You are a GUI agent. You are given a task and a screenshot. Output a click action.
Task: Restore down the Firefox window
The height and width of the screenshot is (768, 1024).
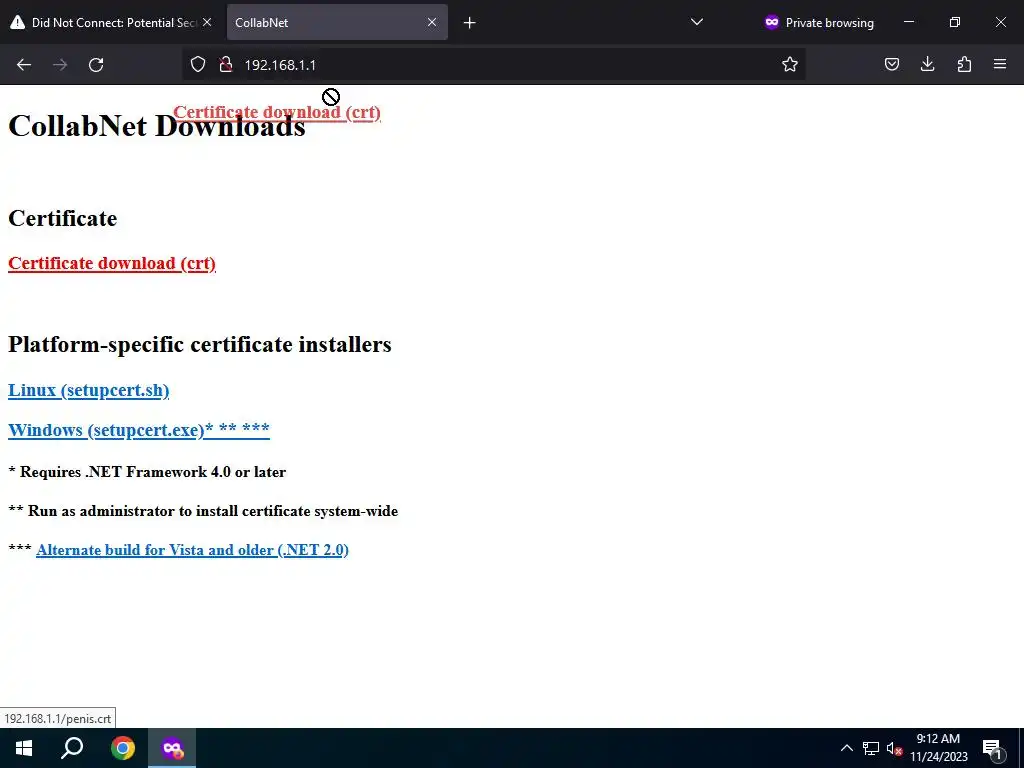(x=955, y=22)
